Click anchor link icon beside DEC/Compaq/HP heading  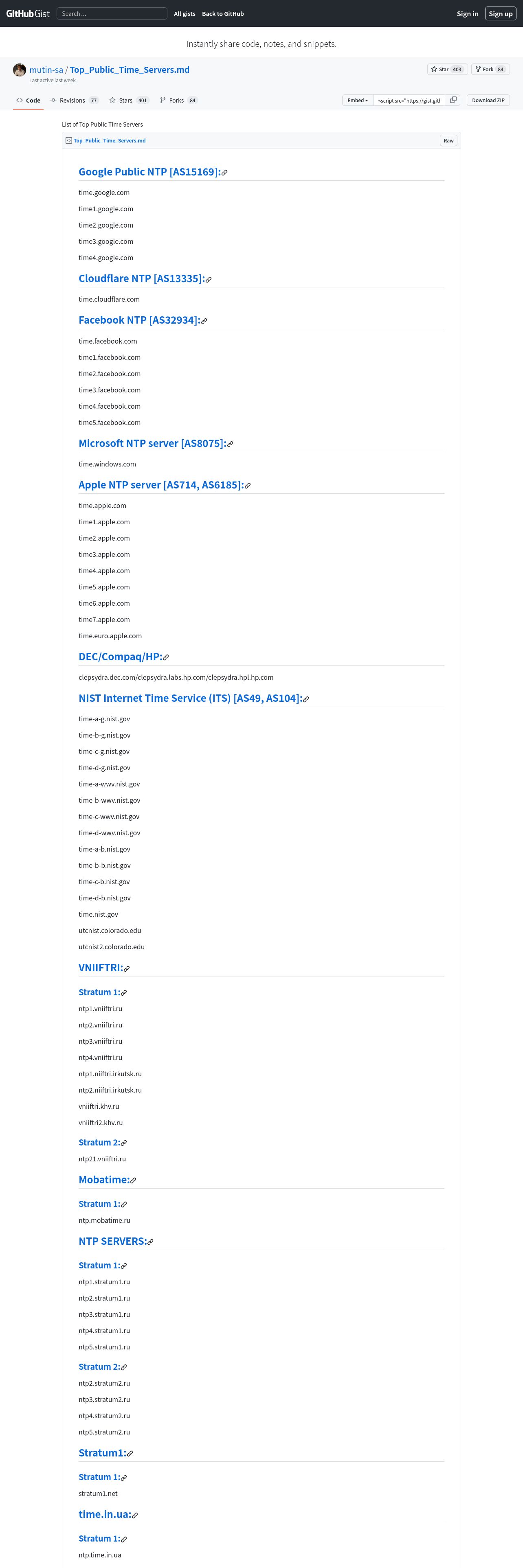coord(166,657)
